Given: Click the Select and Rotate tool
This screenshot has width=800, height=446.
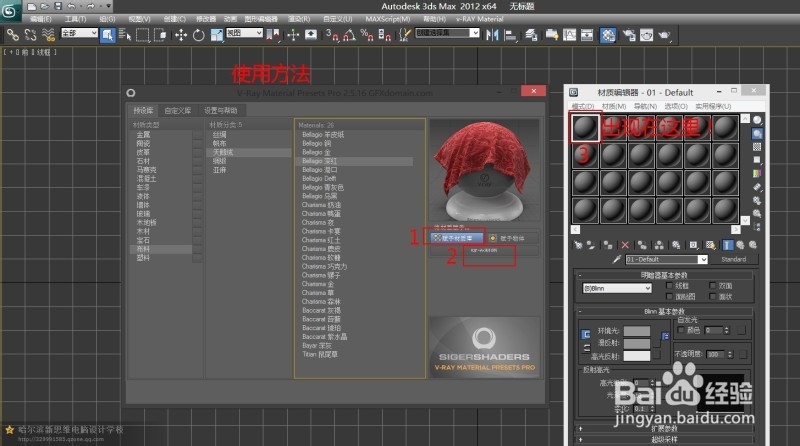Looking at the screenshot, I should tap(200, 34).
